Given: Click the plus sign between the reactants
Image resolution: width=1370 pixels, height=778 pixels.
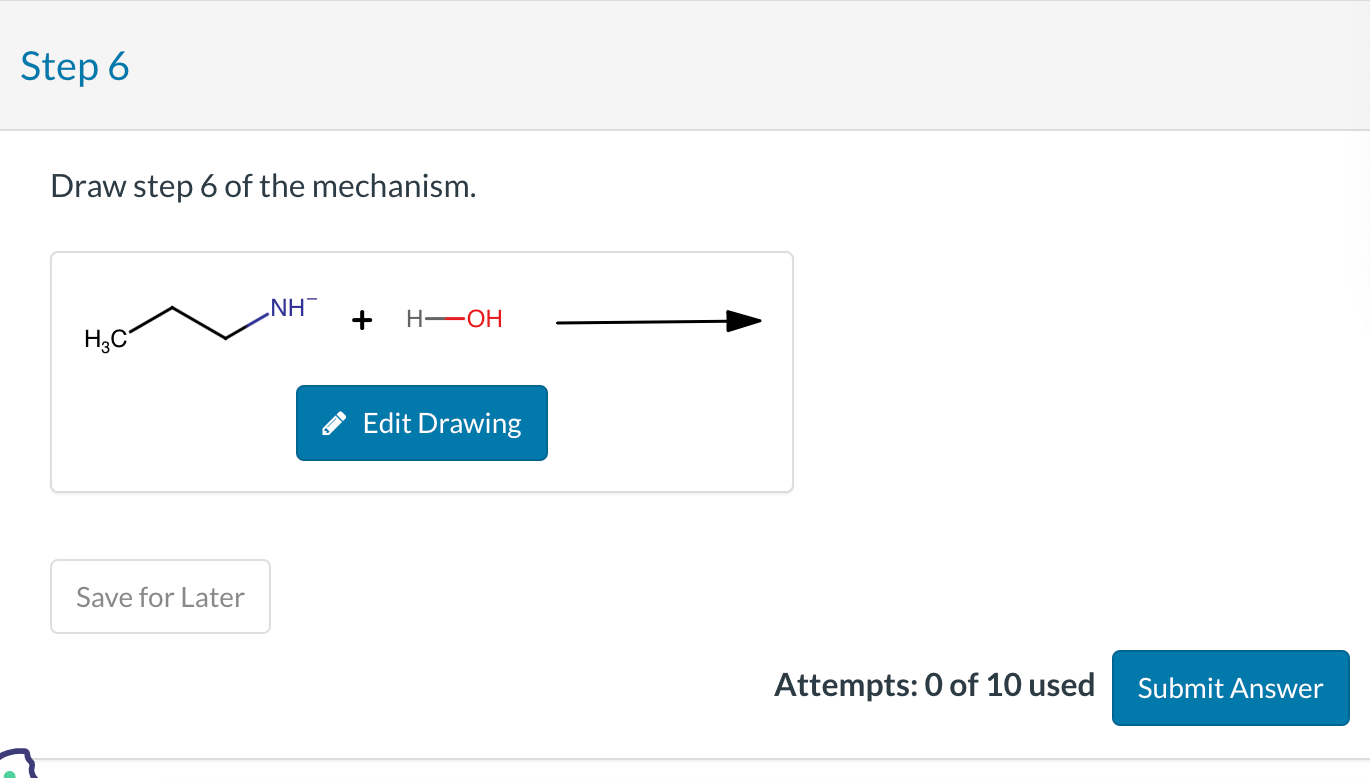Looking at the screenshot, I should click(x=361, y=320).
